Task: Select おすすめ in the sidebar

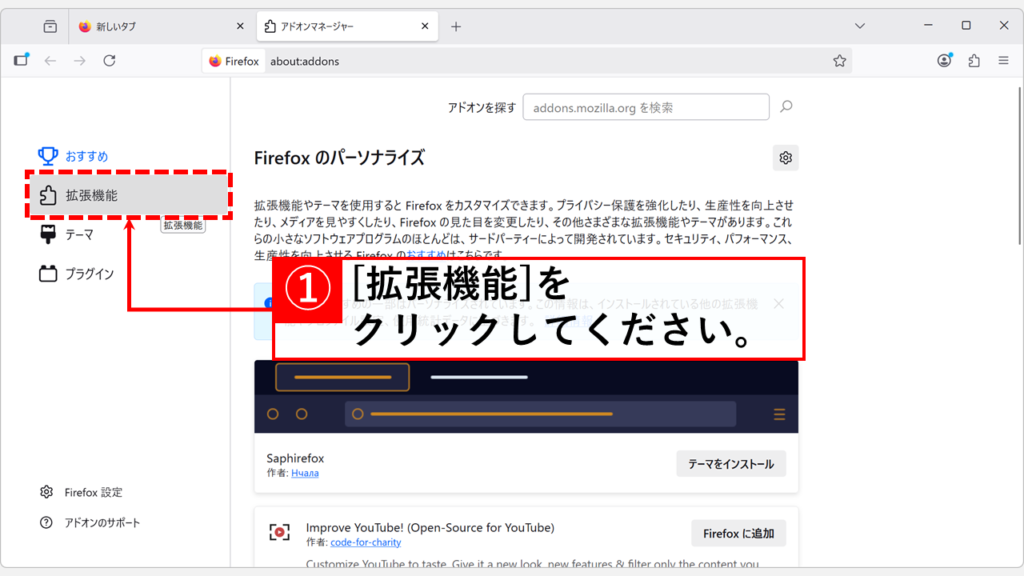Action: tap(87, 157)
